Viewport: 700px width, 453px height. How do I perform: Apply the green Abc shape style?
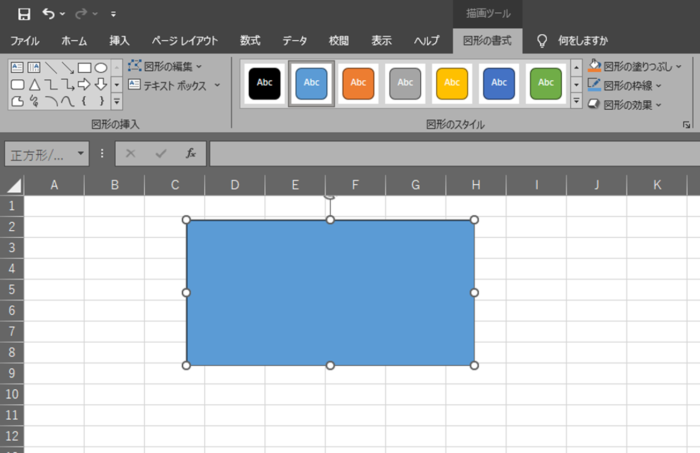tap(545, 83)
